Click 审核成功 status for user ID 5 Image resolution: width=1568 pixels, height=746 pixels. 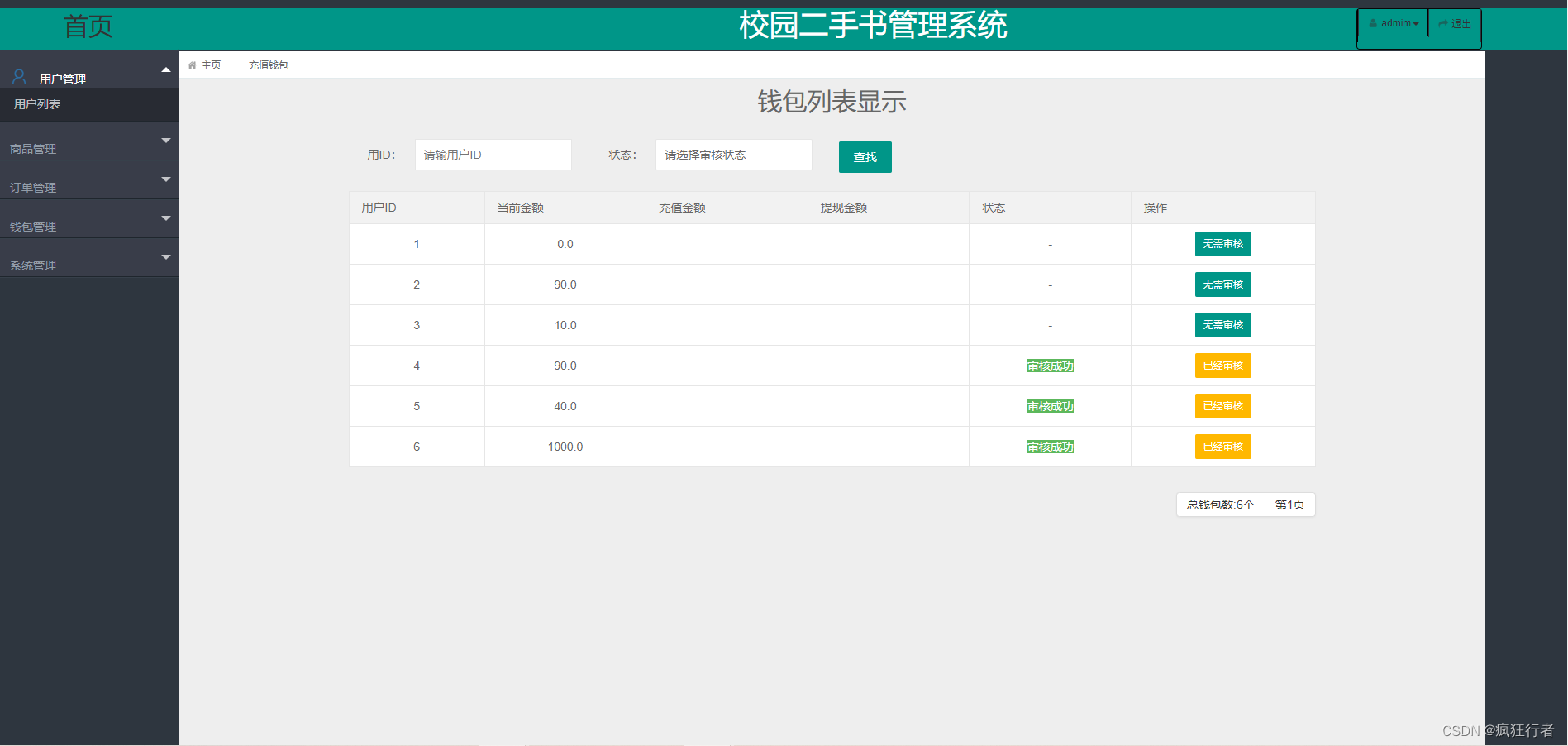point(1051,406)
